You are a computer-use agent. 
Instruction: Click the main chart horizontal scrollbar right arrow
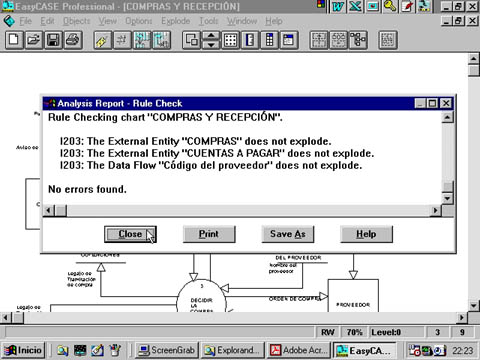(x=462, y=318)
